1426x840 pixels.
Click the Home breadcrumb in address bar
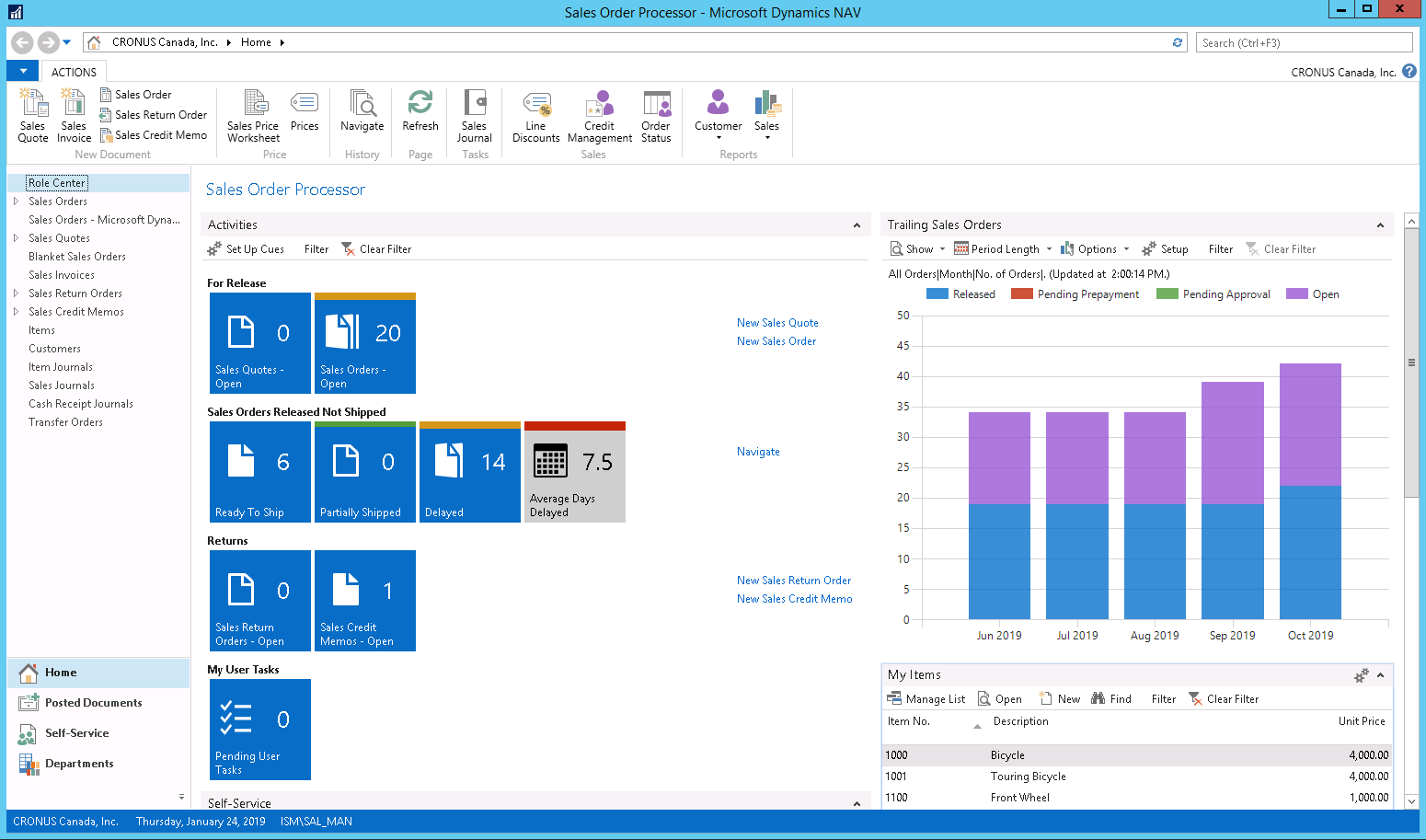pyautogui.click(x=256, y=42)
